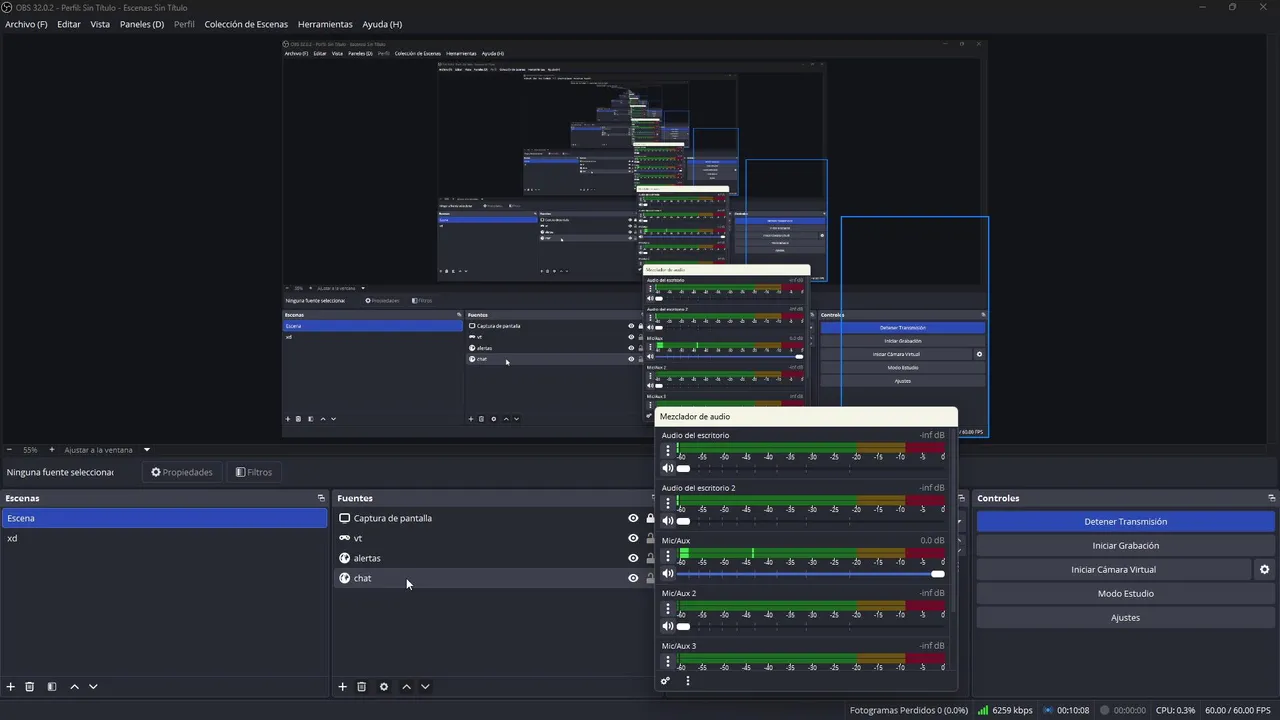Viewport: 1280px width, 720px height.
Task: Open scene filters icon in Escenas toolbar
Action: (x=52, y=687)
